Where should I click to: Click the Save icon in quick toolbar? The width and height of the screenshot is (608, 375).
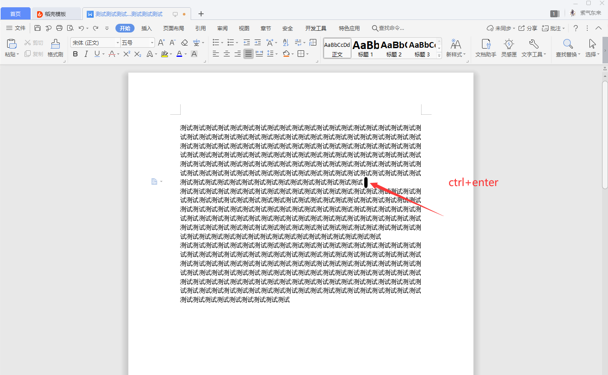click(38, 28)
